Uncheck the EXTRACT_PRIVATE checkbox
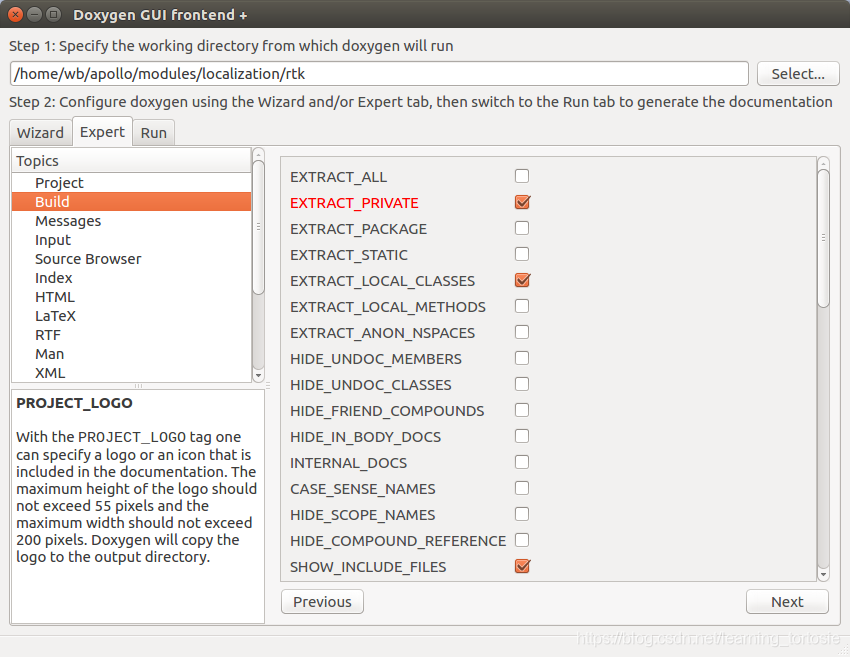850x657 pixels. click(522, 202)
